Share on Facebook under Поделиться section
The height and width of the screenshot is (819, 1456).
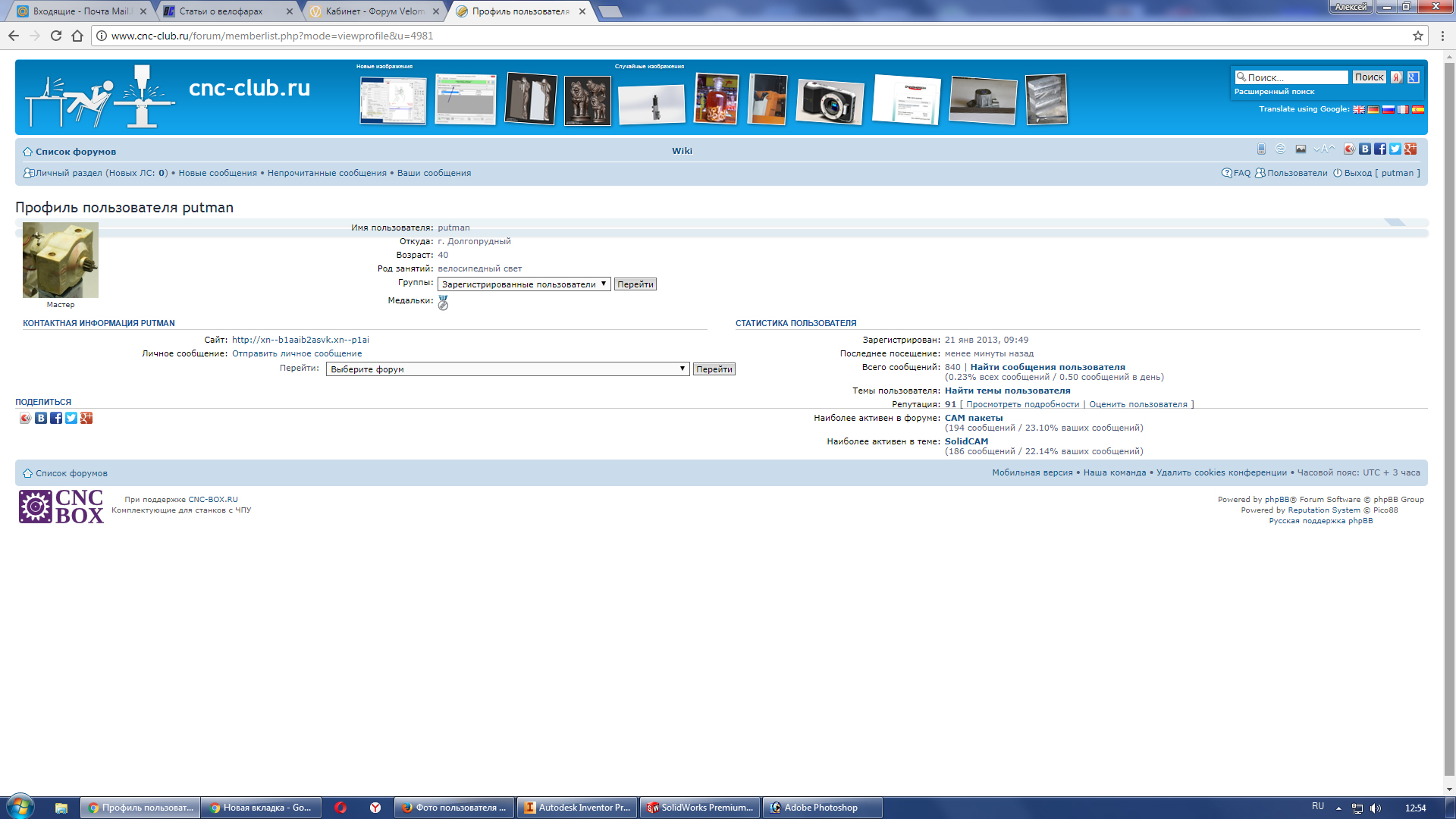[56, 419]
